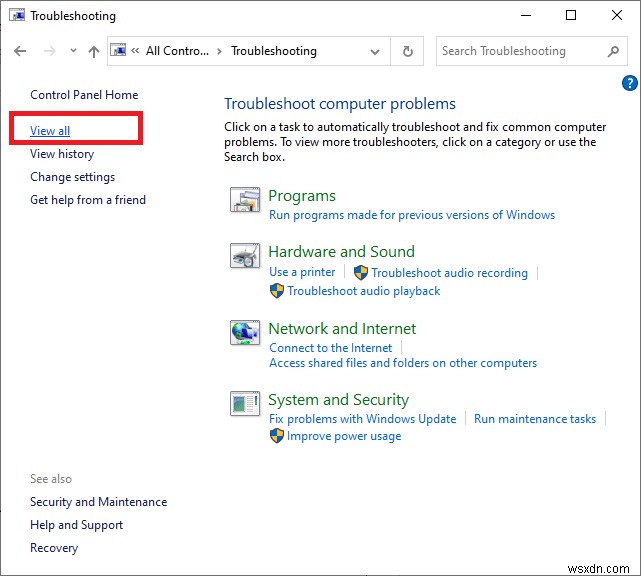
Task: Expand the hidden breadcrumb chevrons in the address bar
Action: click(x=135, y=51)
